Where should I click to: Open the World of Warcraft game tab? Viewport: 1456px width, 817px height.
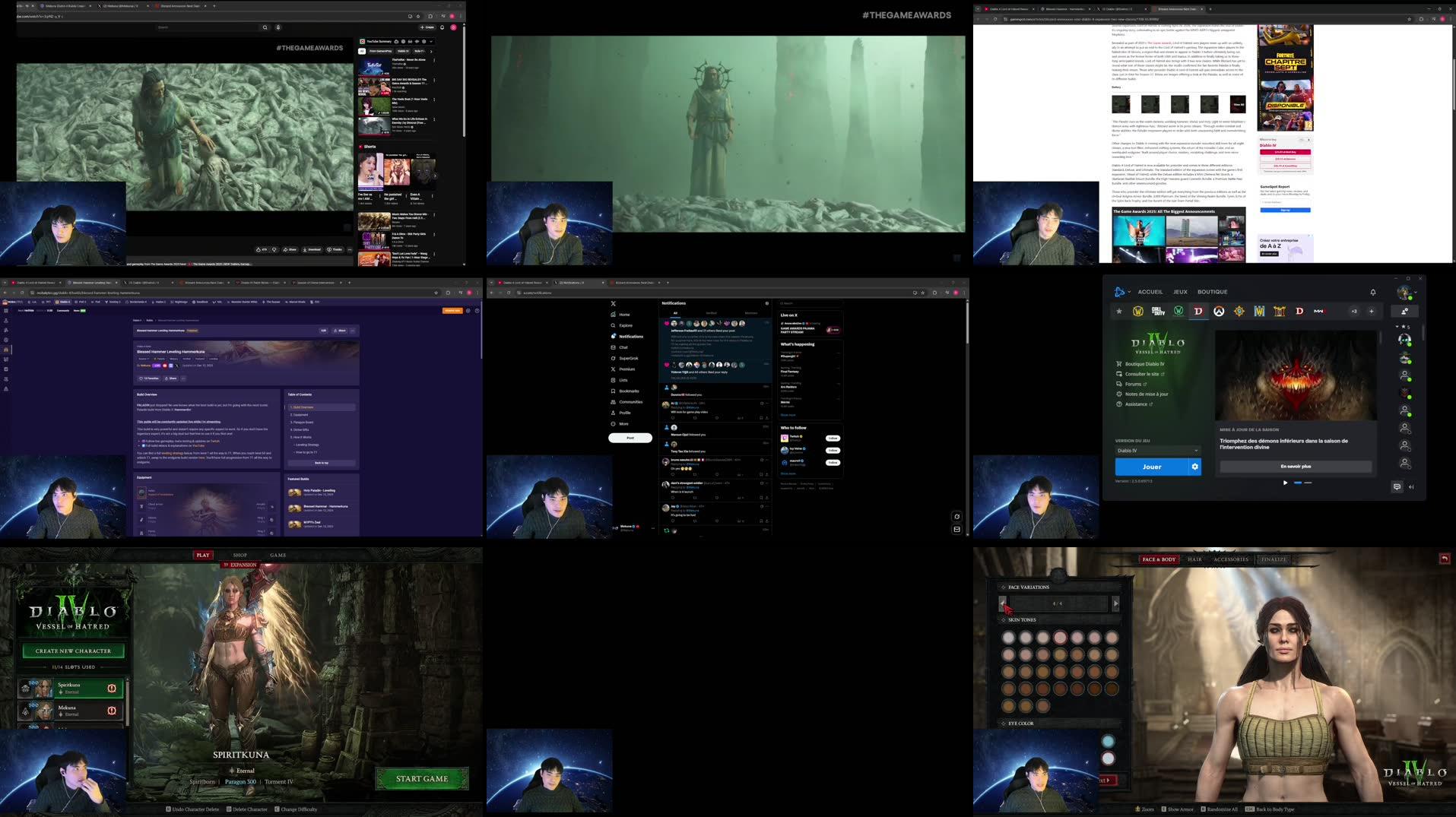click(x=1138, y=312)
